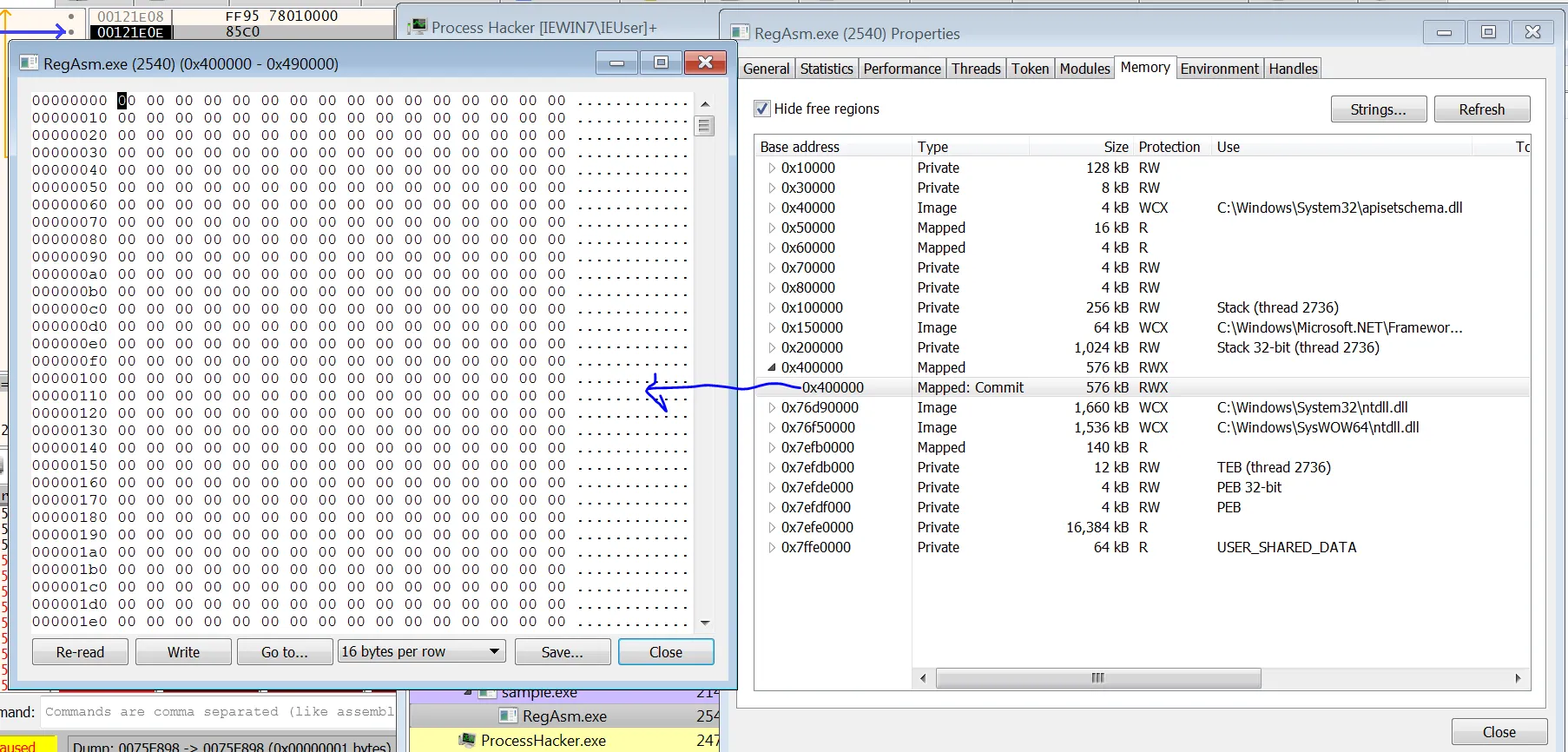Image resolution: width=1568 pixels, height=752 pixels.
Task: Select the 0x50000 Mapped 16 kB row
Action: (1142, 228)
